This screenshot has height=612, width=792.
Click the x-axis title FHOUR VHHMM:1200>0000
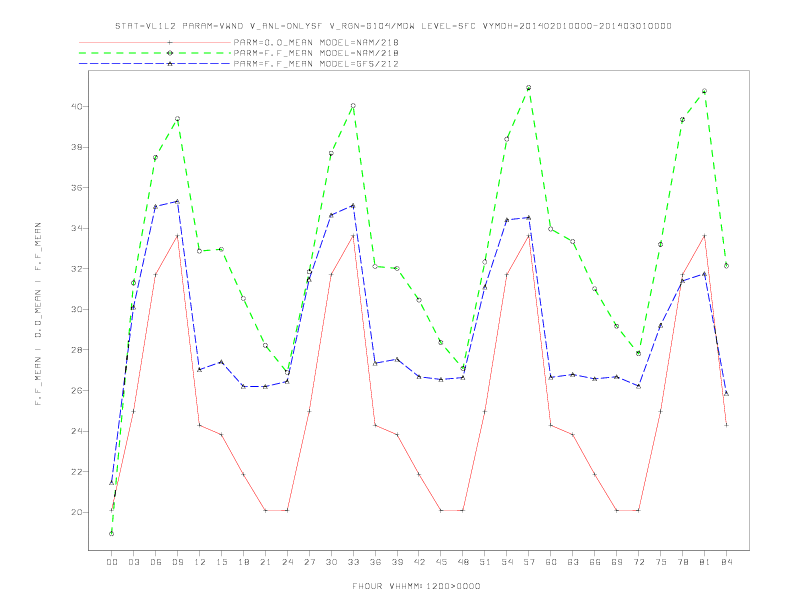(x=416, y=586)
